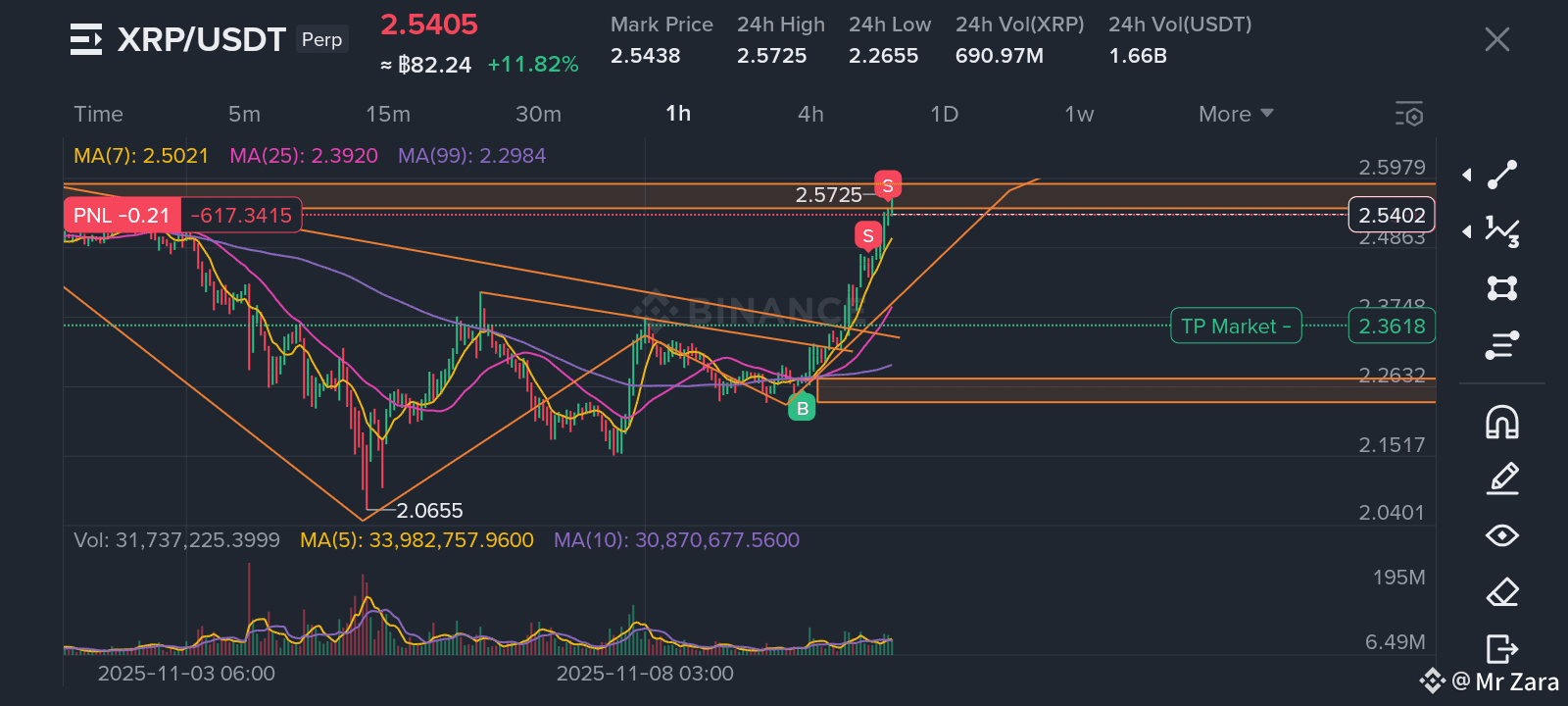Tap the Vol: 31,737,225.3999 label

[x=176, y=540]
